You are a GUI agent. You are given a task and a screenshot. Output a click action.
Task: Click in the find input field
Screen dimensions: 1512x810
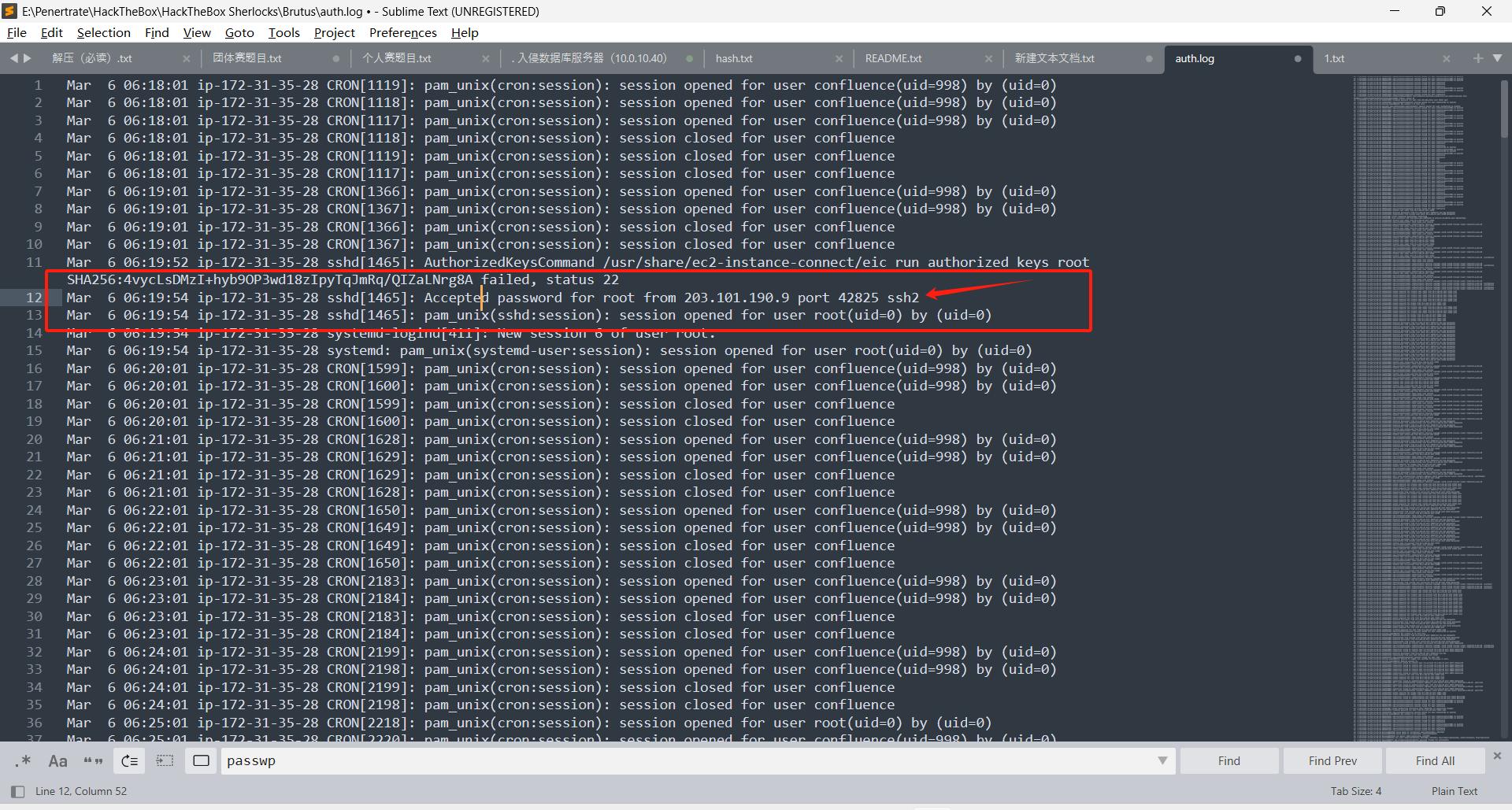click(685, 760)
